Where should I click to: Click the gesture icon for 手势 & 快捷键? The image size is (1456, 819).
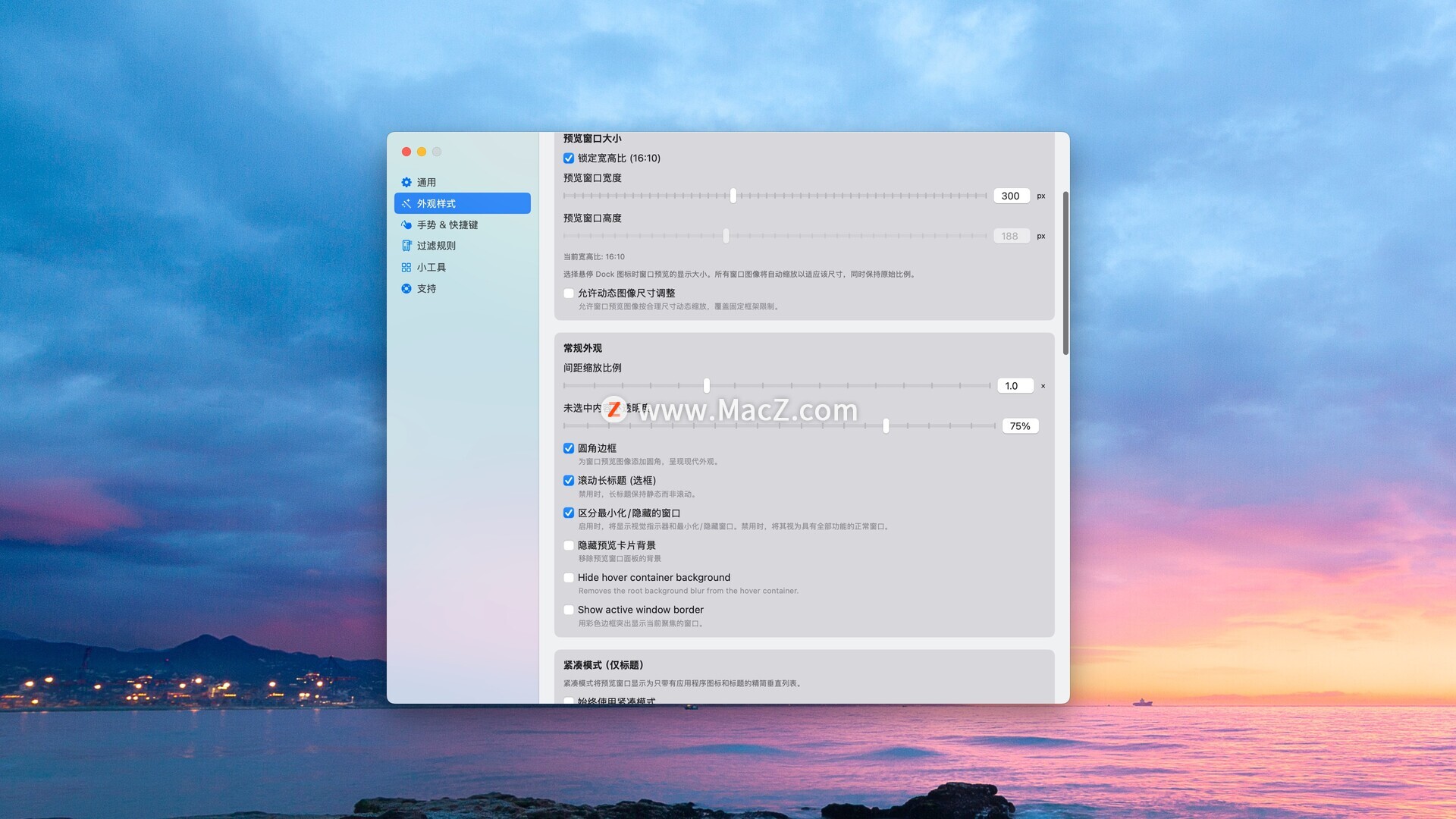406,224
